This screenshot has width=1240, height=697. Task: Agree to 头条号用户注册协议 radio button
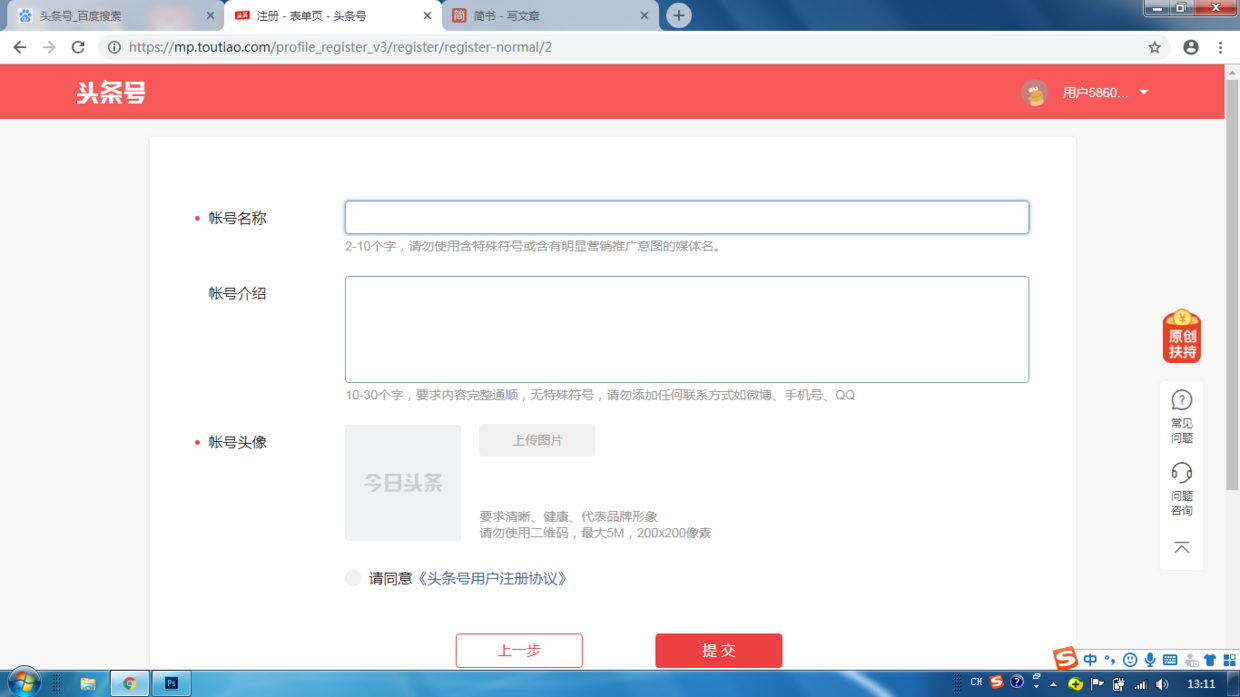click(x=353, y=578)
